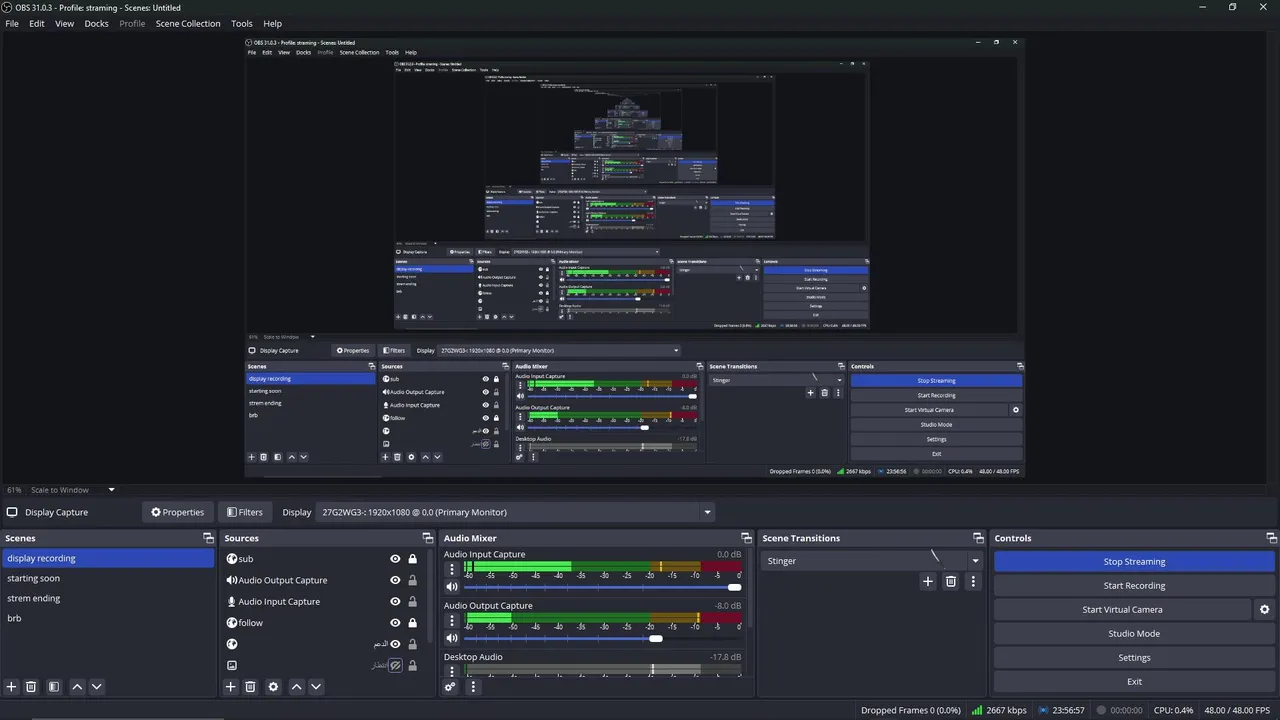The image size is (1280, 720).
Task: Open the File menu
Action: 12,23
